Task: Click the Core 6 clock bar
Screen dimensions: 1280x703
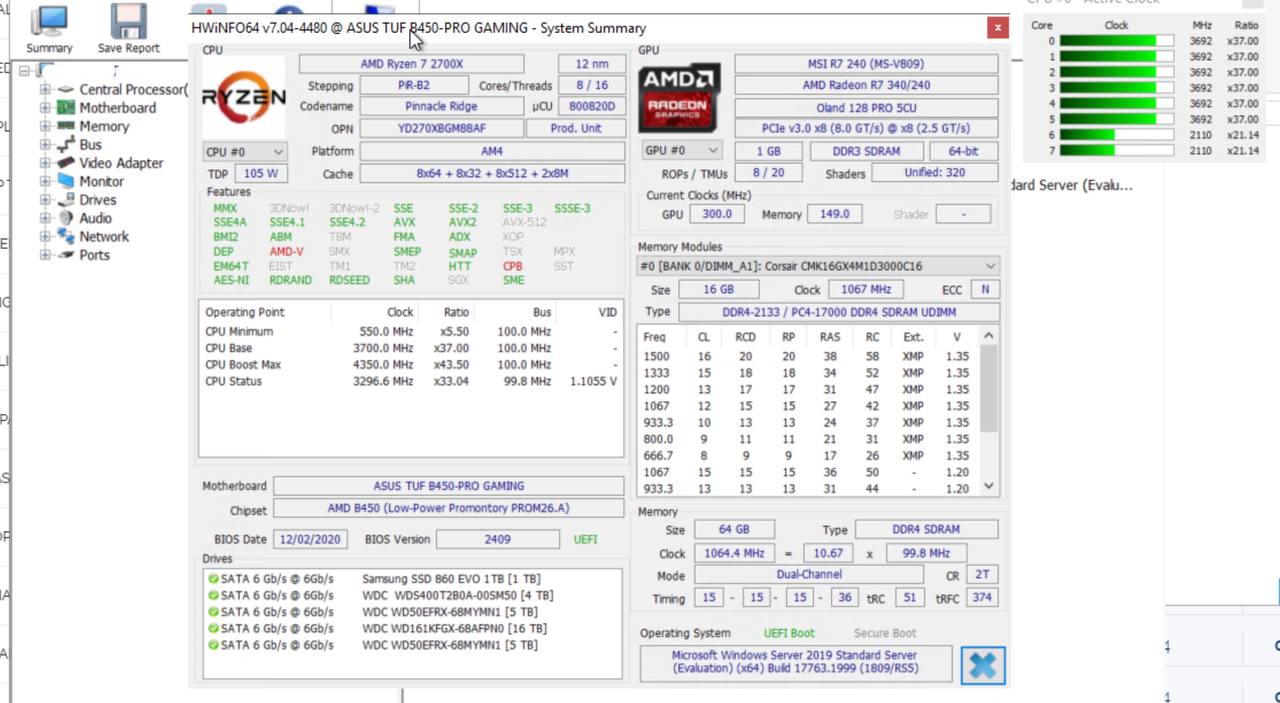Action: [x=1115, y=135]
